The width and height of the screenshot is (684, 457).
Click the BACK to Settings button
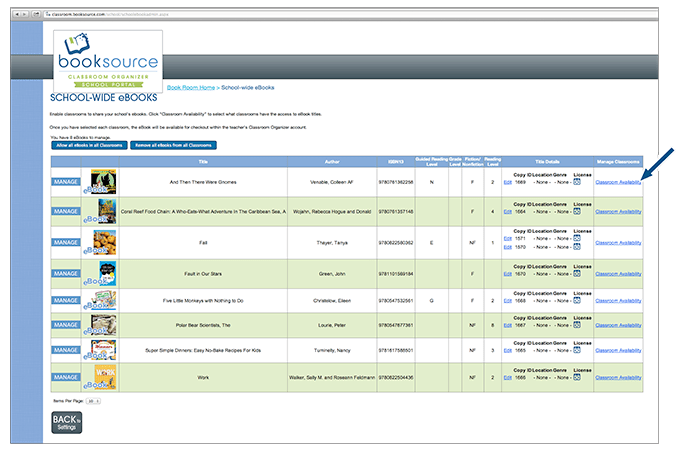(x=67, y=423)
